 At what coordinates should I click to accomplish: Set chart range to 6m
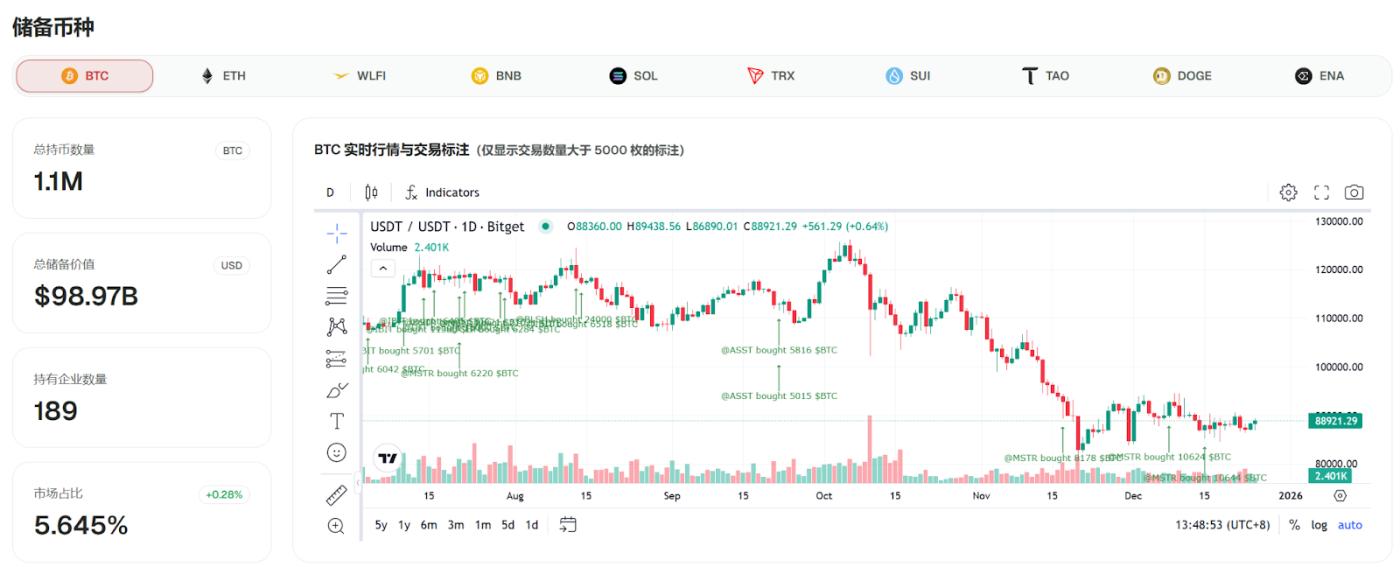(428, 525)
